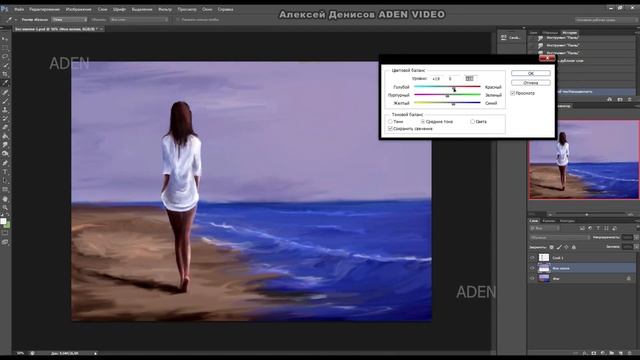Lock transparent pixels in Layers panel

coord(551,247)
